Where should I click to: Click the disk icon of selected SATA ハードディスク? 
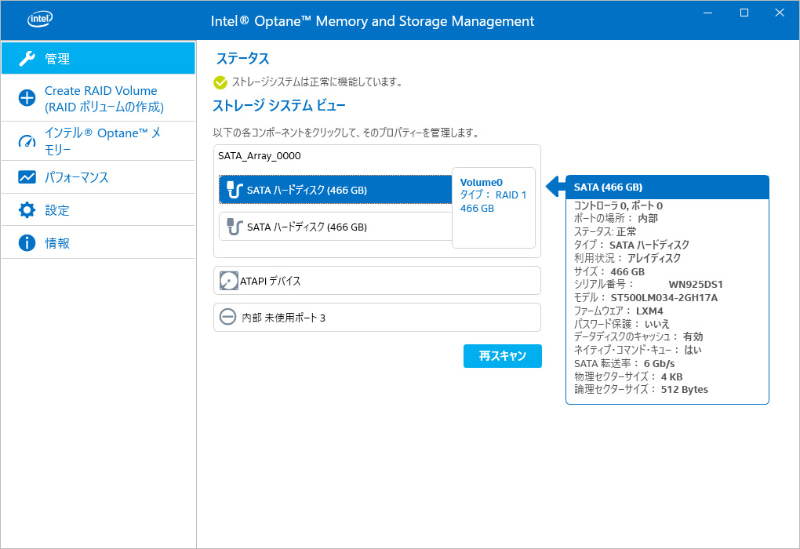click(x=234, y=190)
